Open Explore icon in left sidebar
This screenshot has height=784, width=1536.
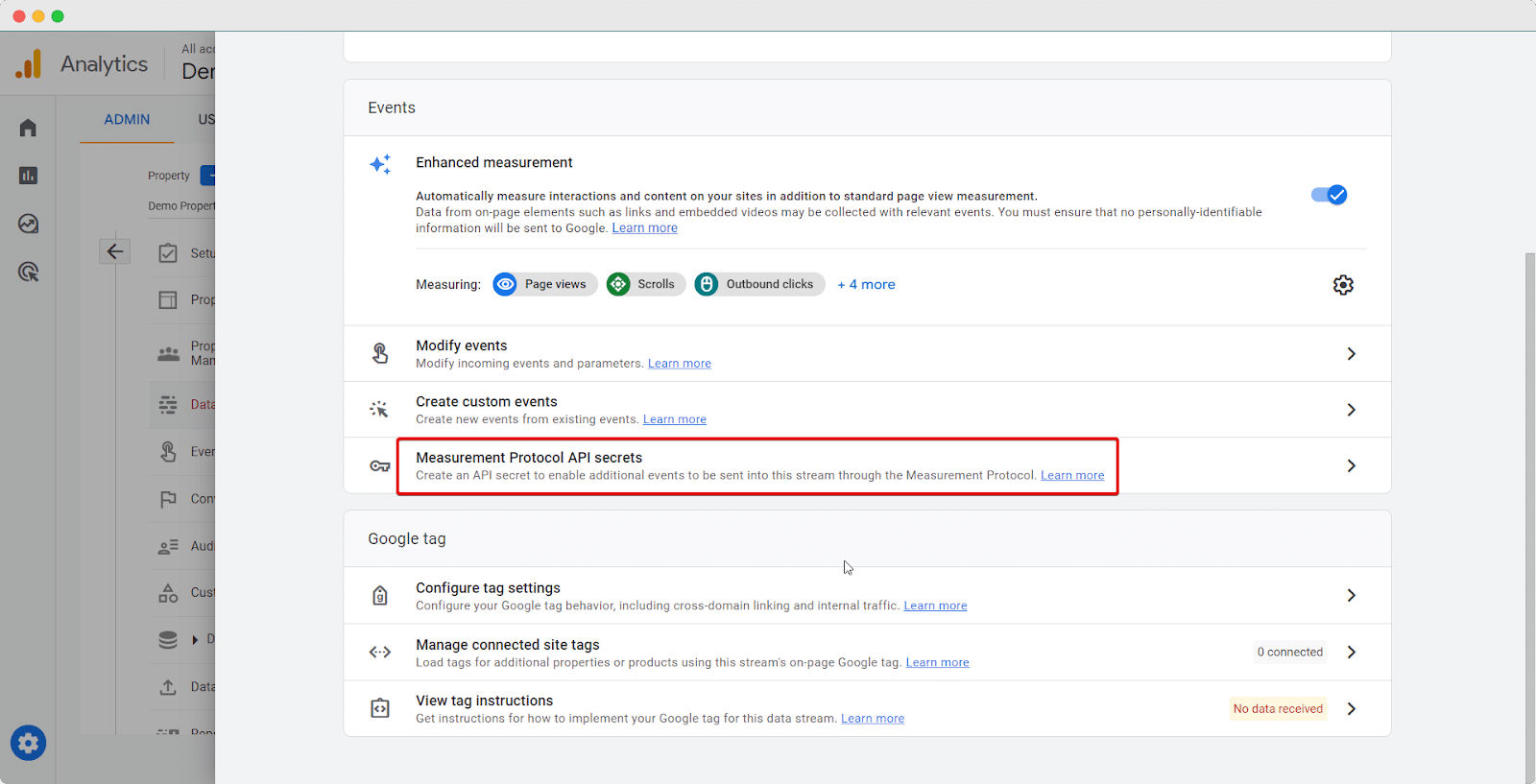28,224
